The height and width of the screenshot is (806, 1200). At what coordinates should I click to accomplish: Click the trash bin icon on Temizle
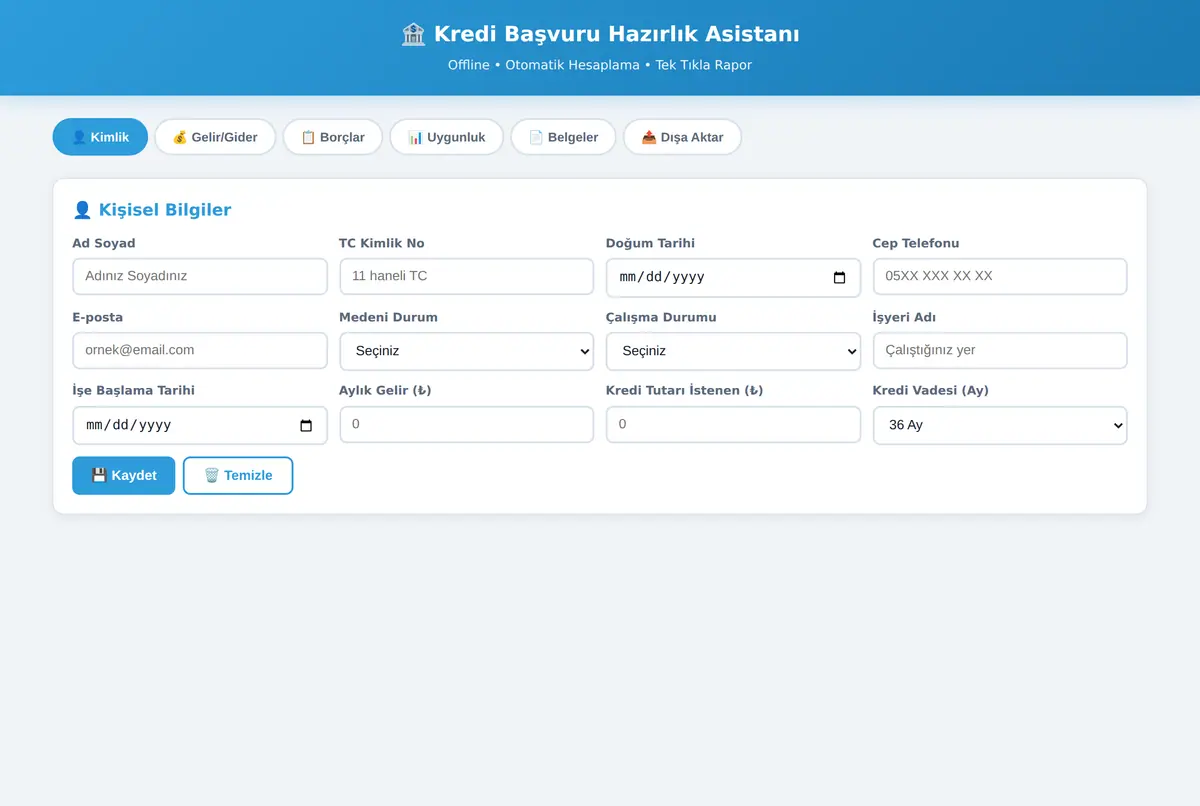pos(211,475)
